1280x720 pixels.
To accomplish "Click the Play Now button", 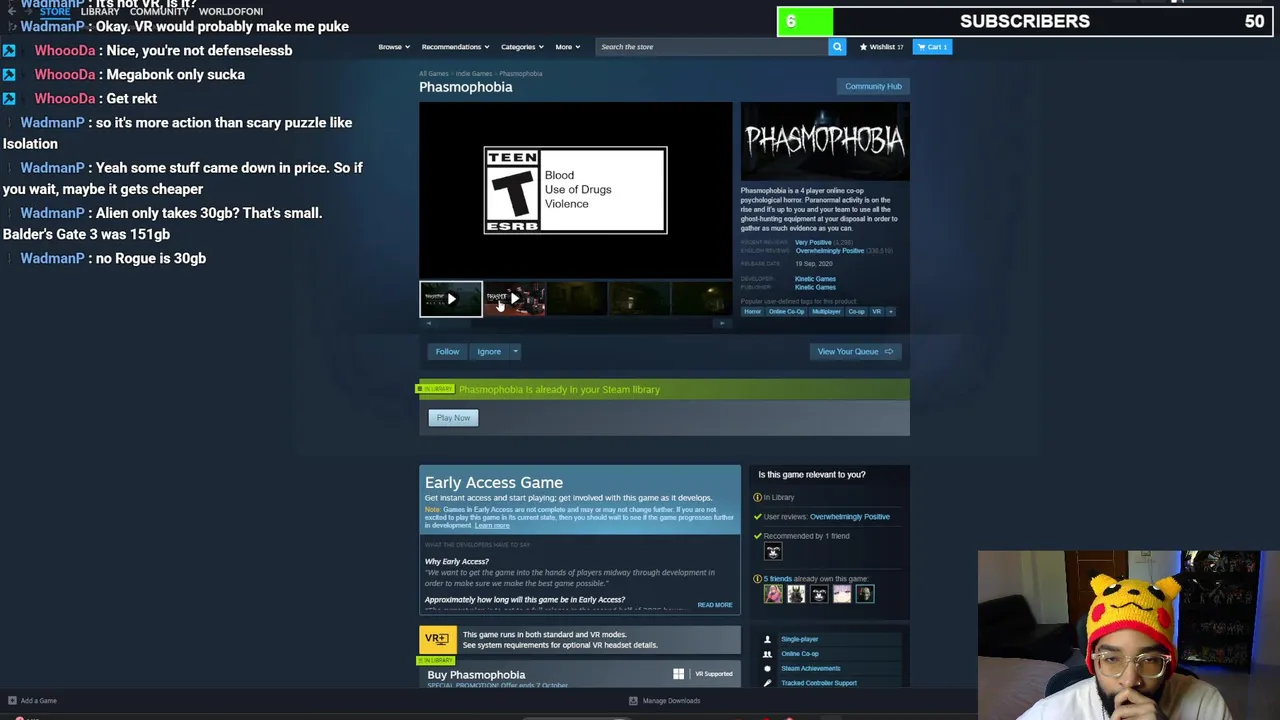I will point(453,418).
